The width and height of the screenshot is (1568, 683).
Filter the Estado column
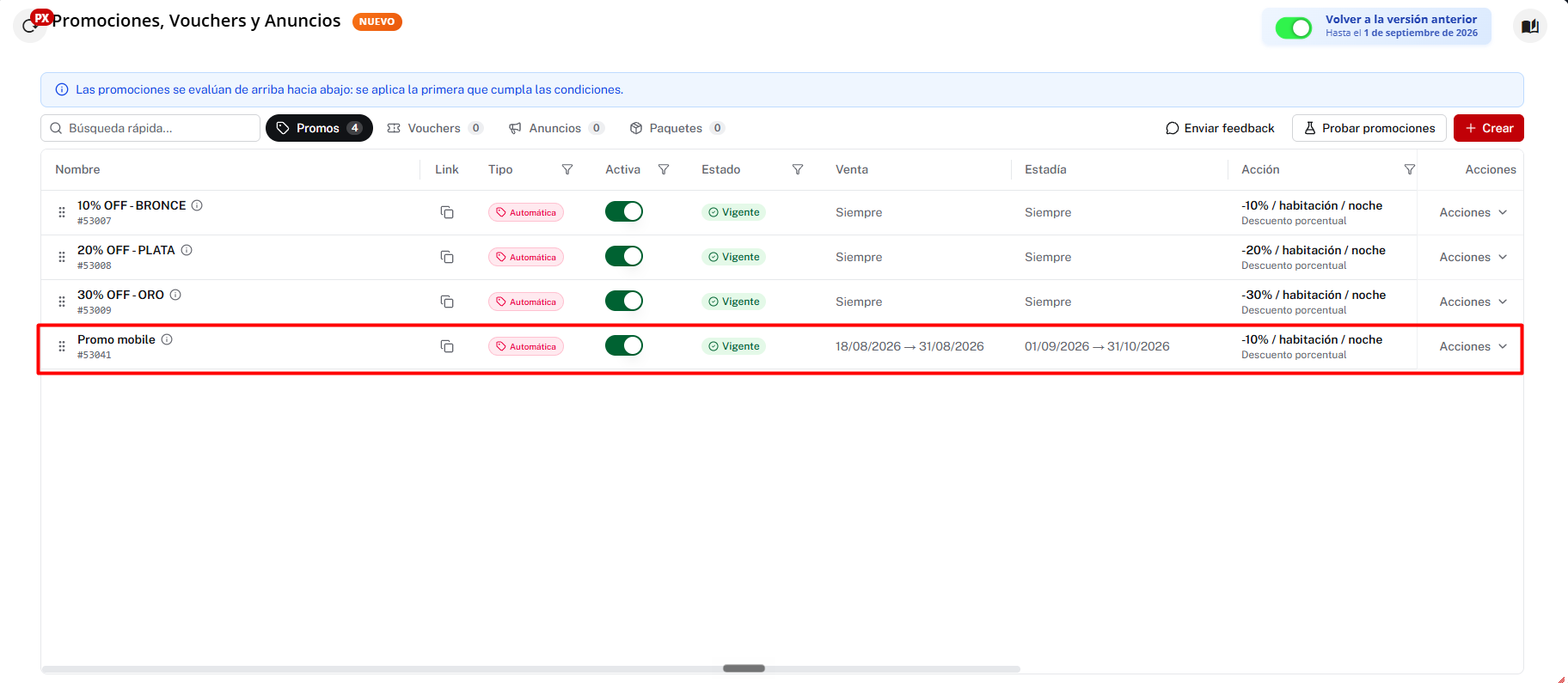[798, 169]
